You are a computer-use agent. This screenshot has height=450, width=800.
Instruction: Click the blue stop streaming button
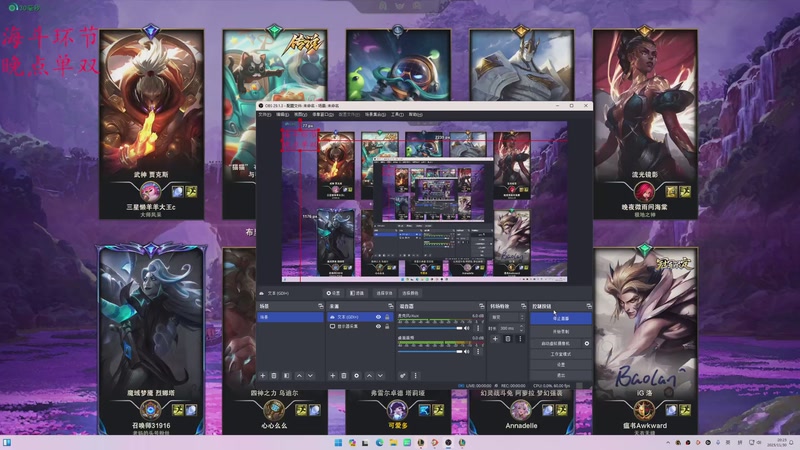(560, 318)
